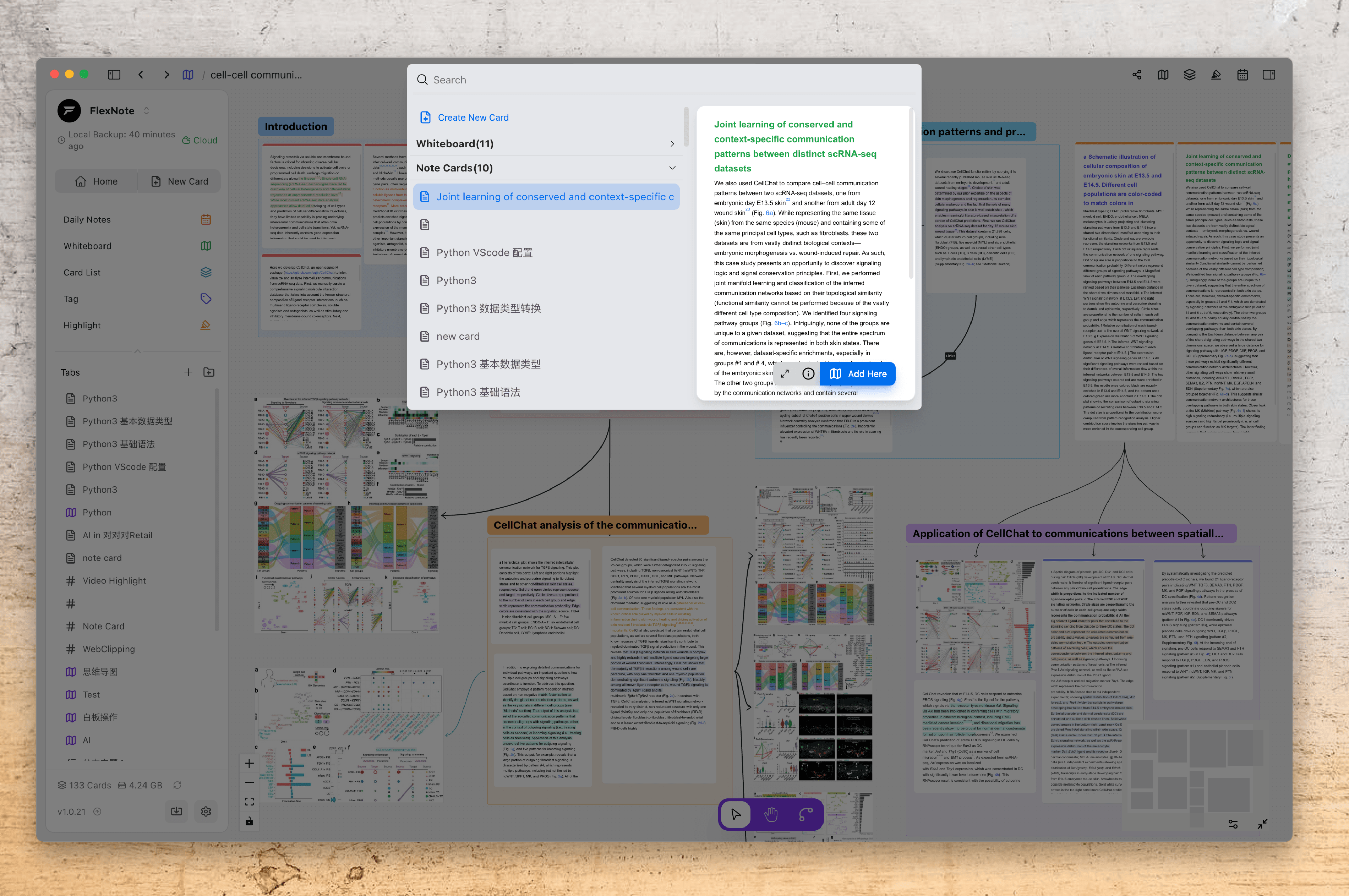Expand the Whiteboard(11) section in search results
1349x896 pixels.
(x=672, y=143)
